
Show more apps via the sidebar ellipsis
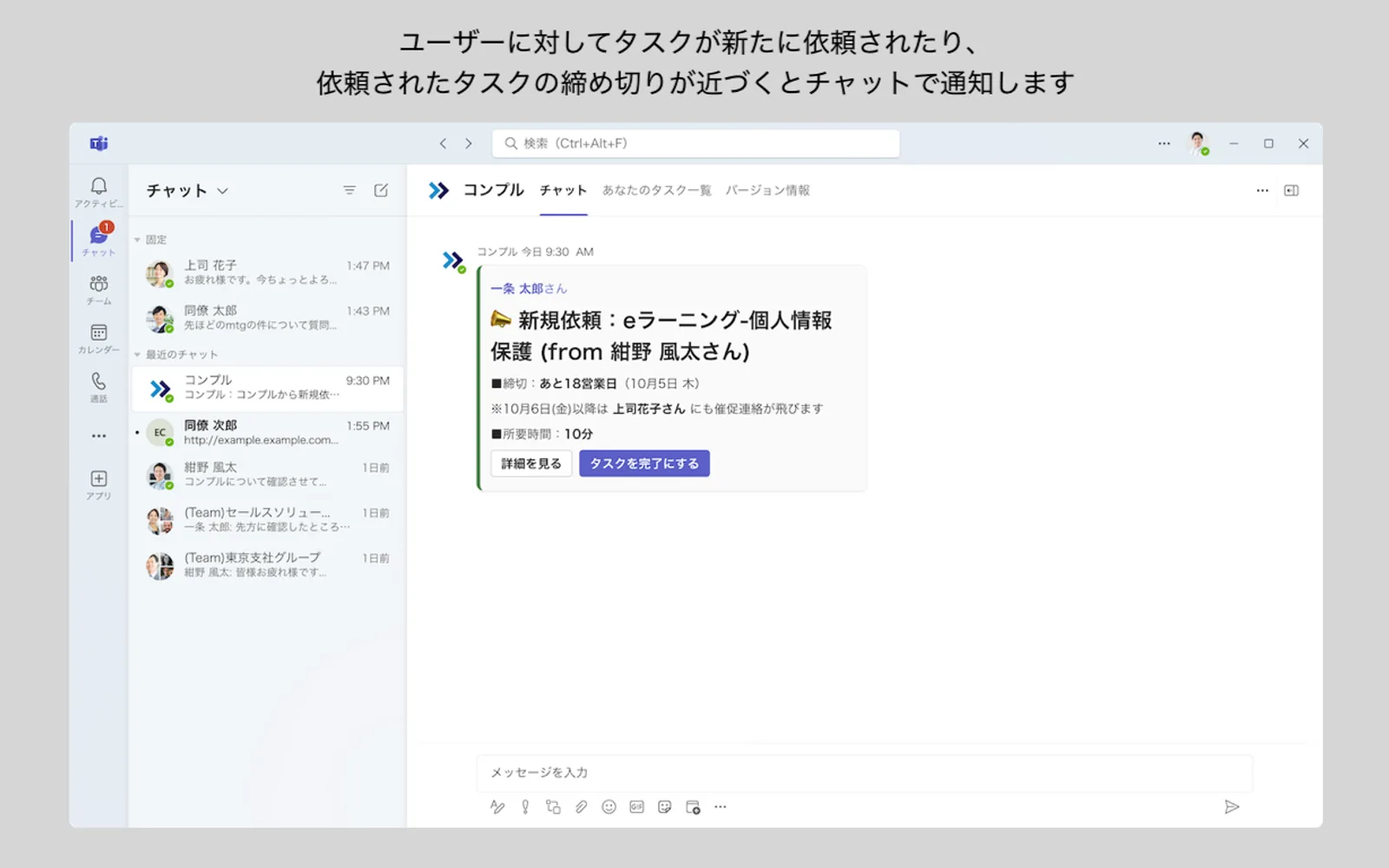coord(99,436)
